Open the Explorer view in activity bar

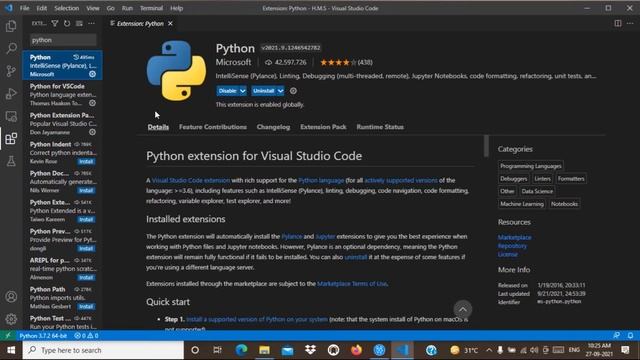point(11,26)
